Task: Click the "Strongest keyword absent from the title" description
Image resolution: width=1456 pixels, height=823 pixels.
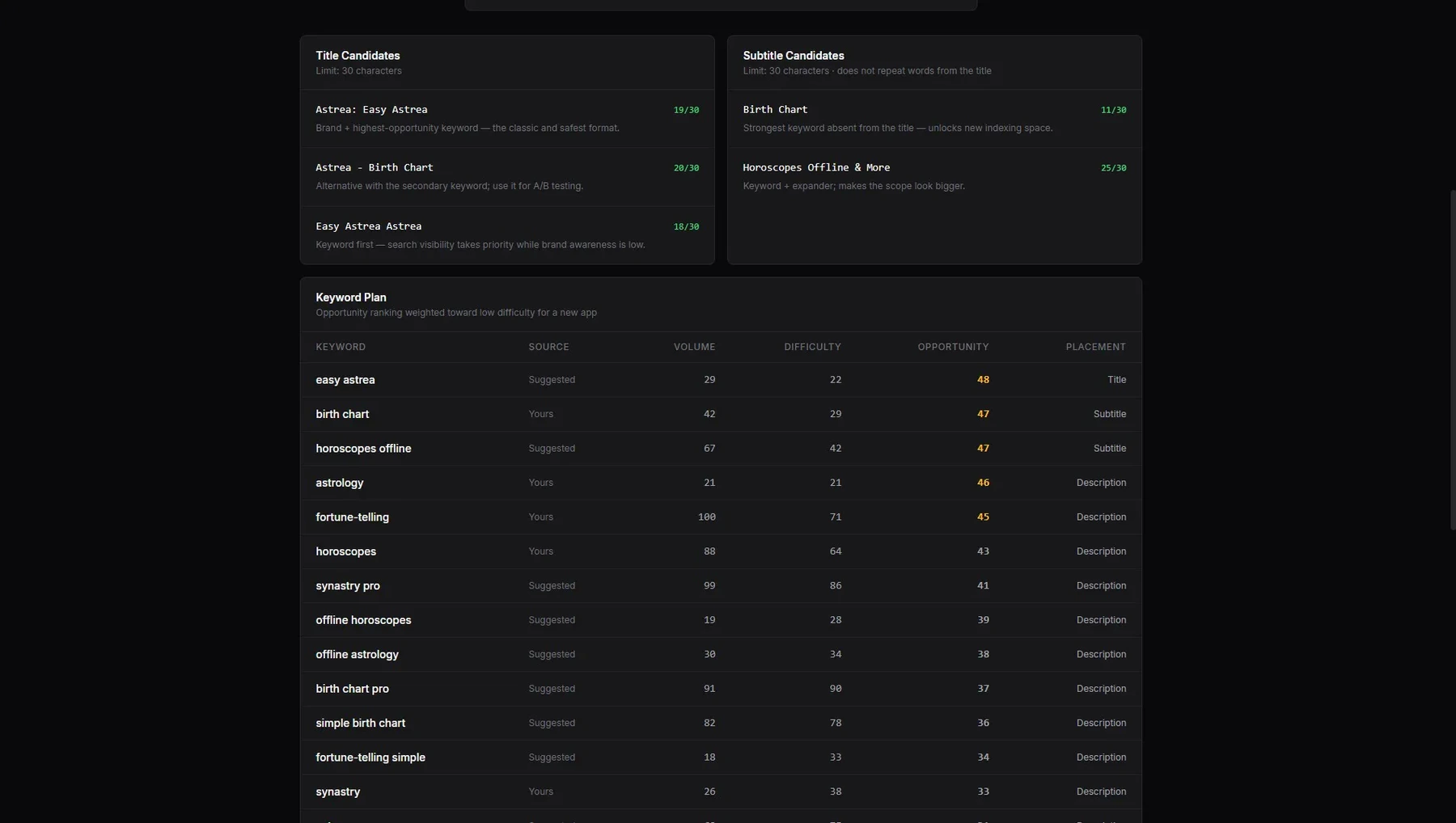Action: pos(898,129)
